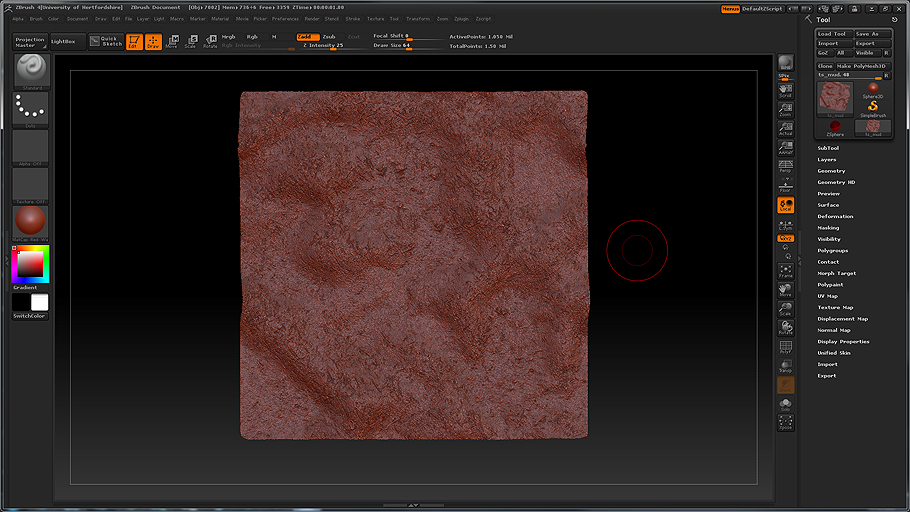This screenshot has height=512, width=910.
Task: Toggle Rgb draw mode
Action: click(x=252, y=37)
